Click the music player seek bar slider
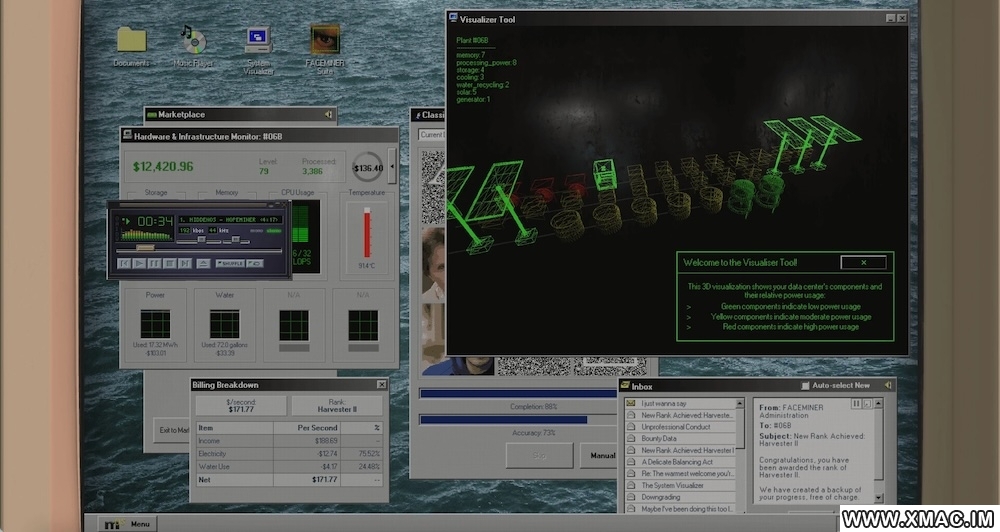Viewport: 1000px width, 532px height. click(146, 247)
